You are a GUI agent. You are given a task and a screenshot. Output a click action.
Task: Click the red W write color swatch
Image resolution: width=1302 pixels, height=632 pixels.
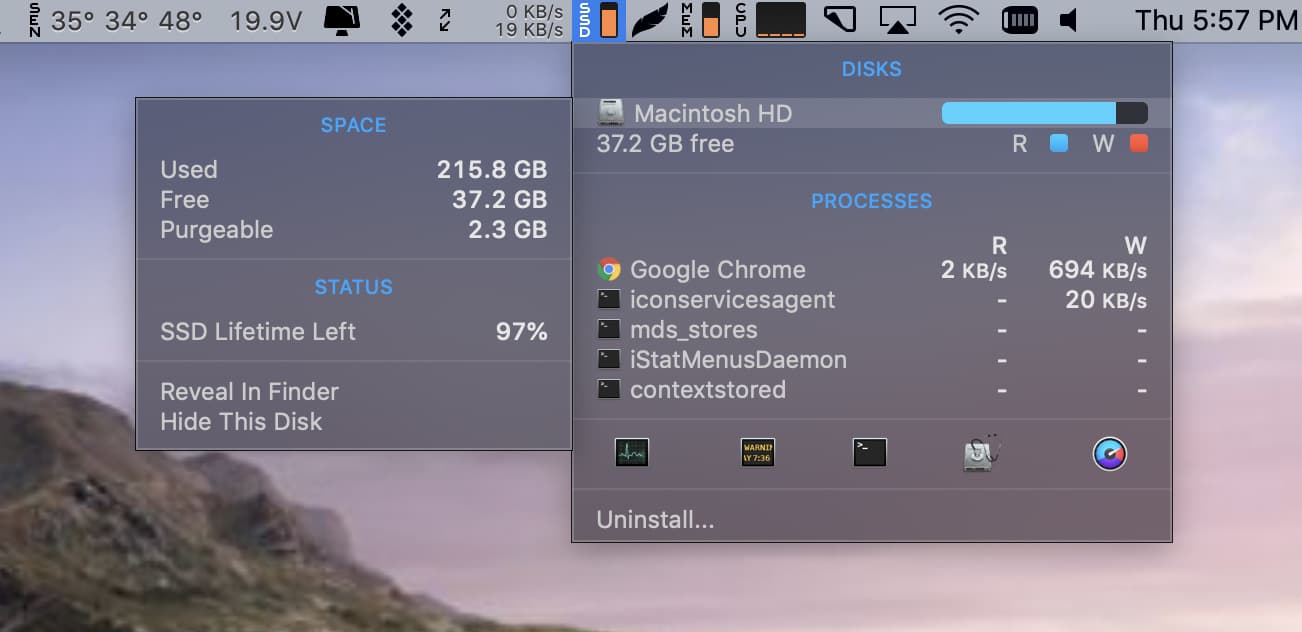[1138, 144]
